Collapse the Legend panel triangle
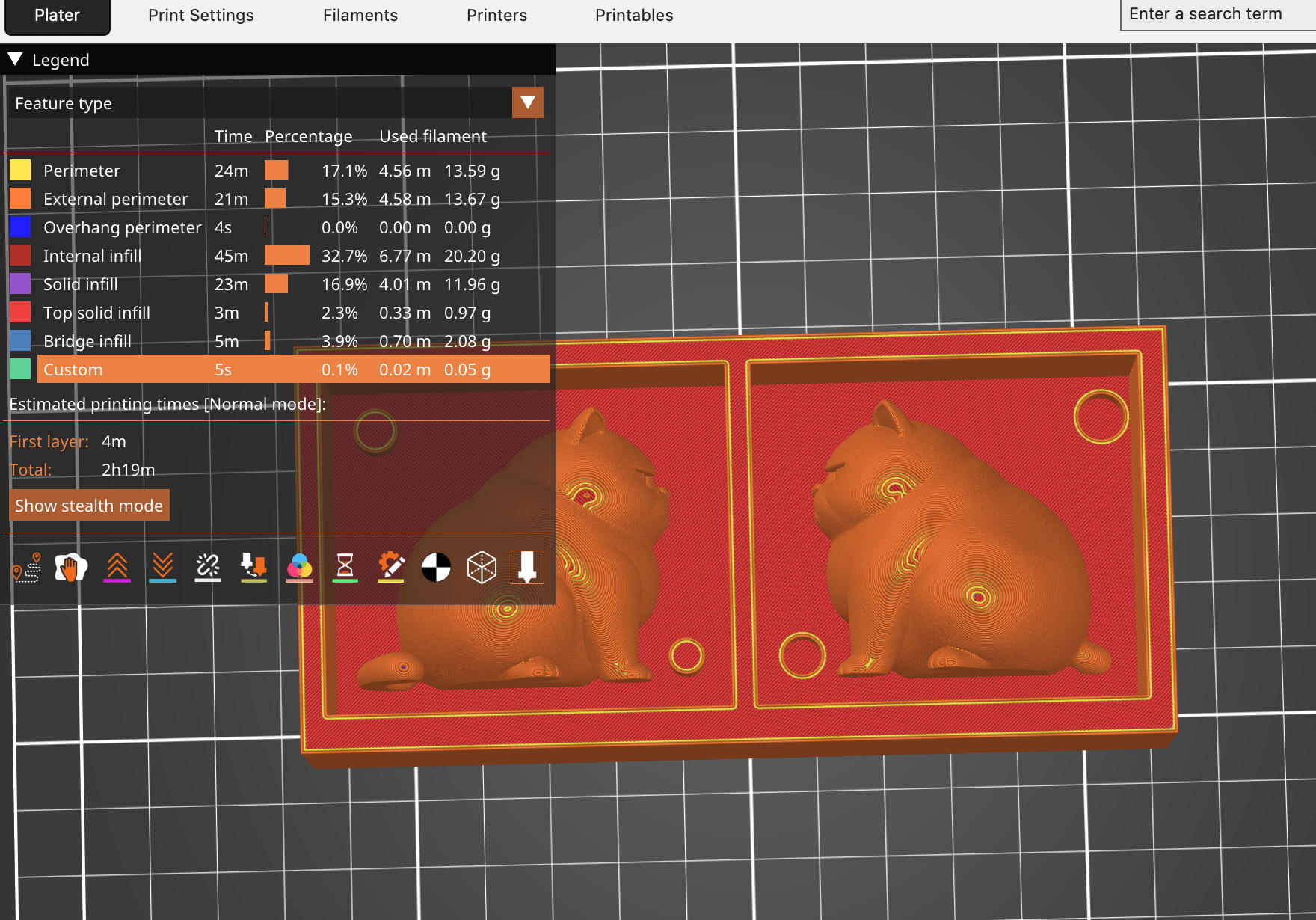1316x920 pixels. (x=15, y=60)
